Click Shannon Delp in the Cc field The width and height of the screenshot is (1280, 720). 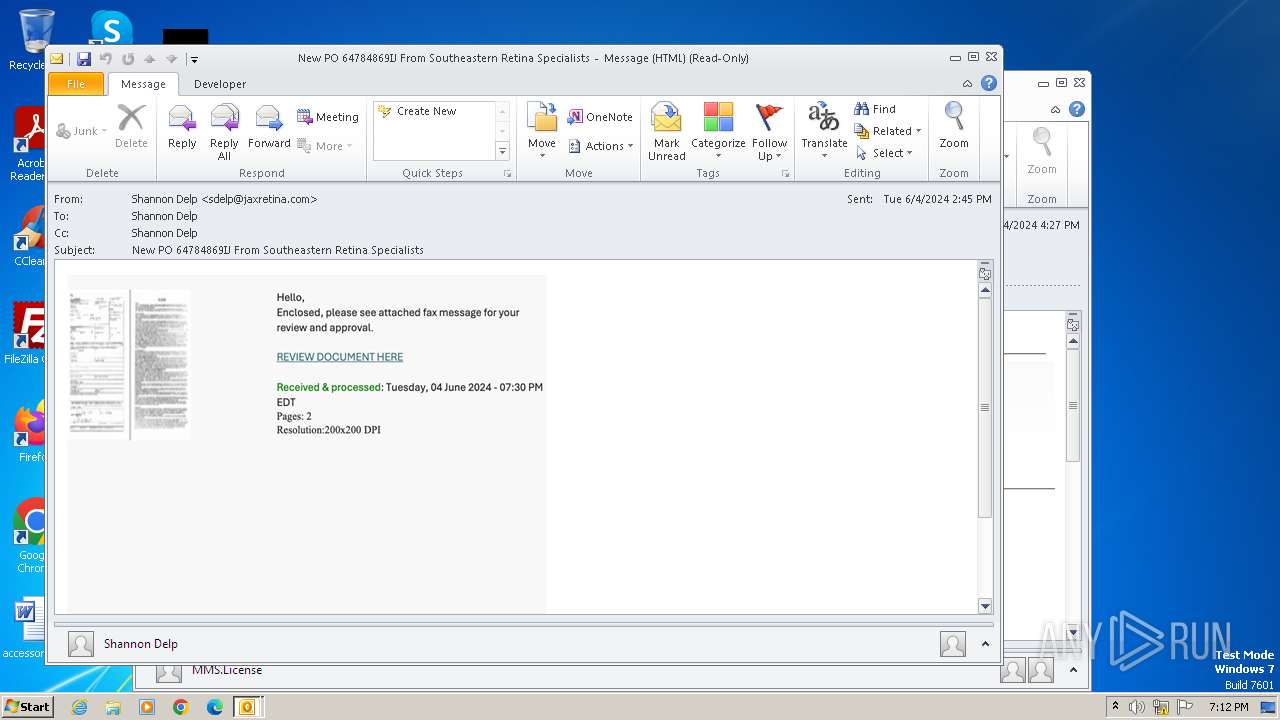164,233
